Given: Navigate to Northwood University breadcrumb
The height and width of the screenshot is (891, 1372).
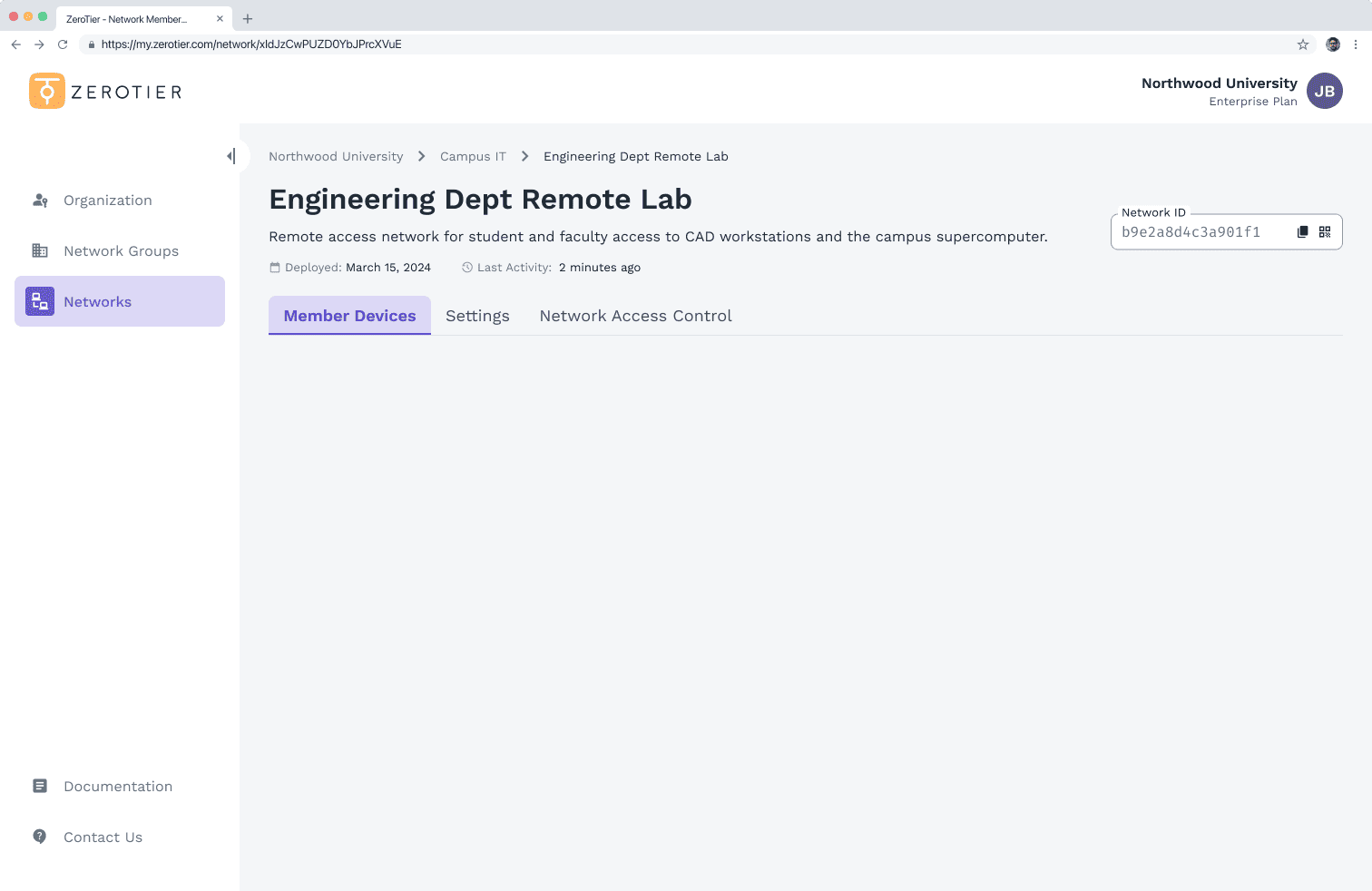Looking at the screenshot, I should tap(336, 157).
